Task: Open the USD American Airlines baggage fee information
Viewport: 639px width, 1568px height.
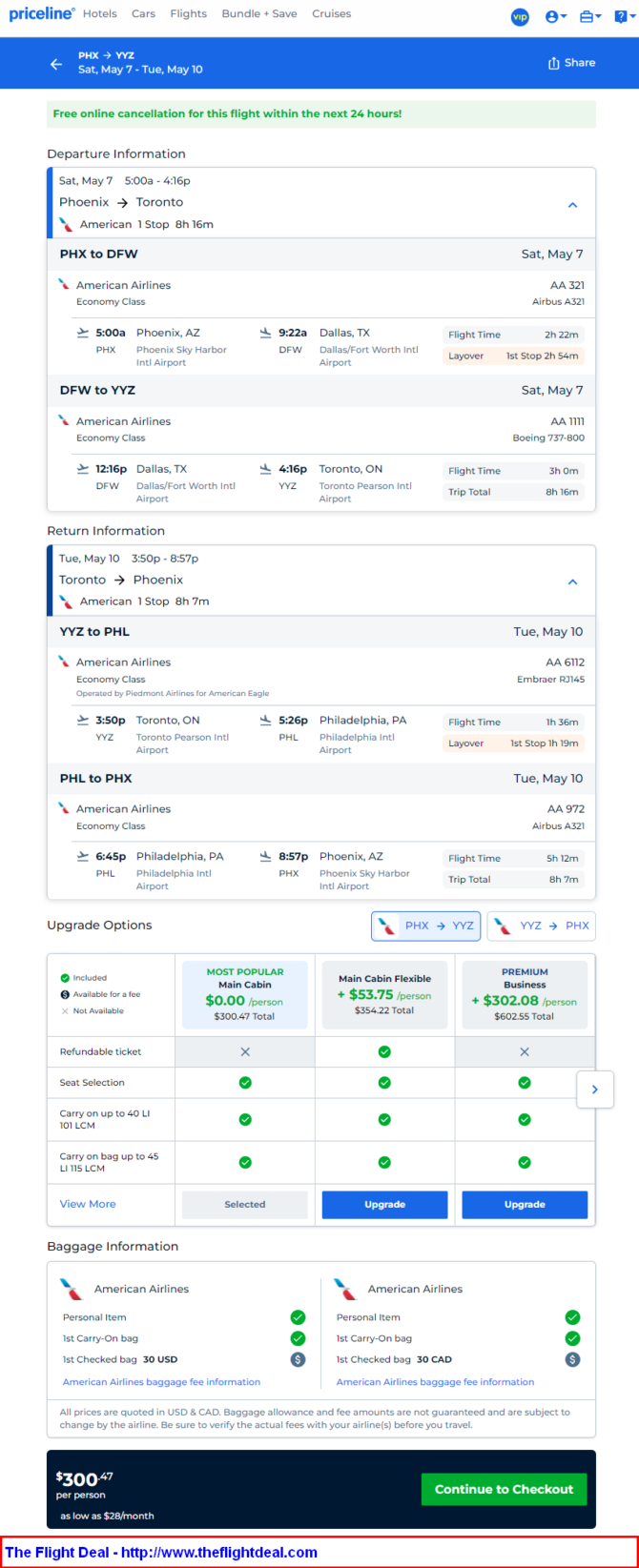Action: point(161,1381)
